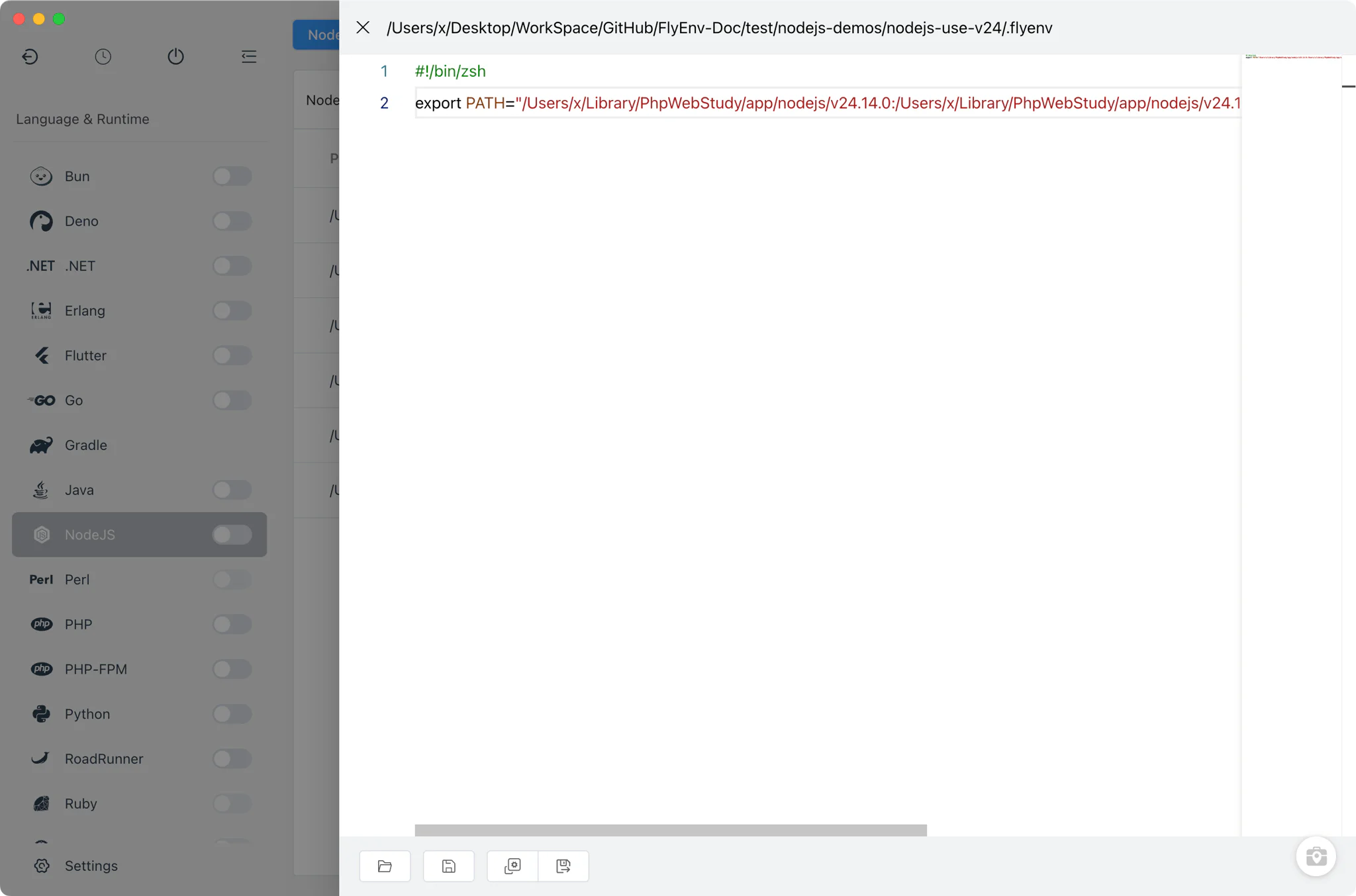The height and width of the screenshot is (896, 1356).
Task: Toggle the Python service switch
Action: pyautogui.click(x=232, y=714)
